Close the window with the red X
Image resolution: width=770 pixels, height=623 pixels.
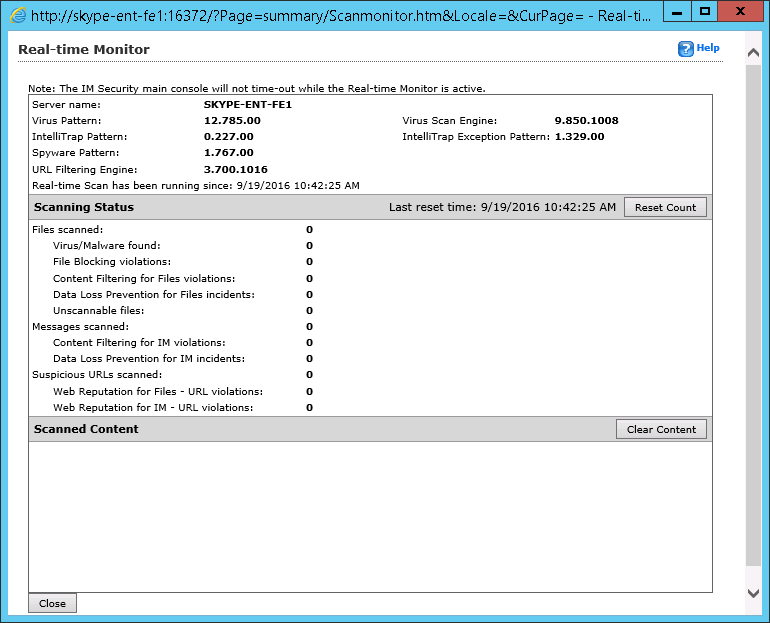click(744, 12)
